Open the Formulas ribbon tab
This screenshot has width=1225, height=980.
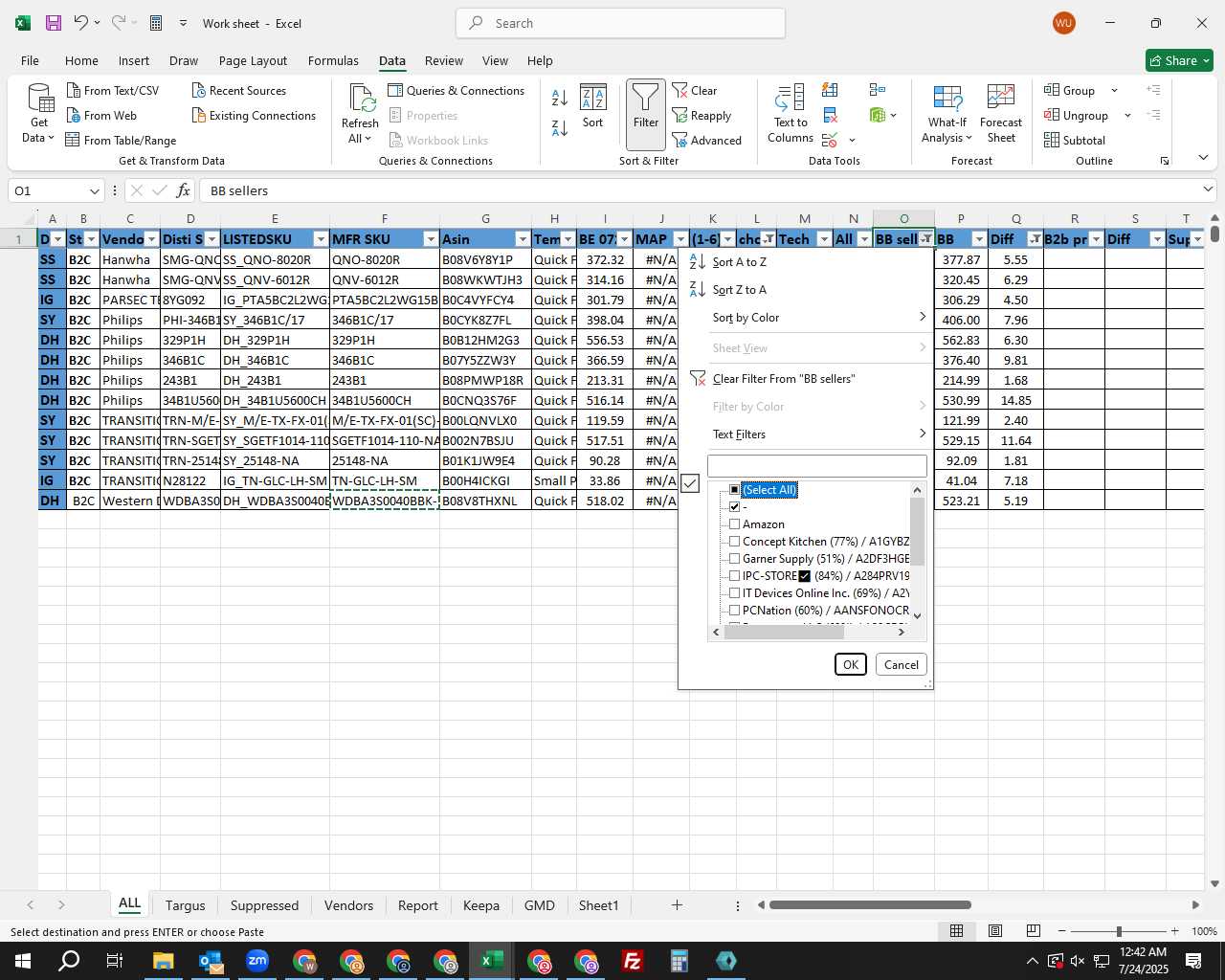[x=333, y=60]
